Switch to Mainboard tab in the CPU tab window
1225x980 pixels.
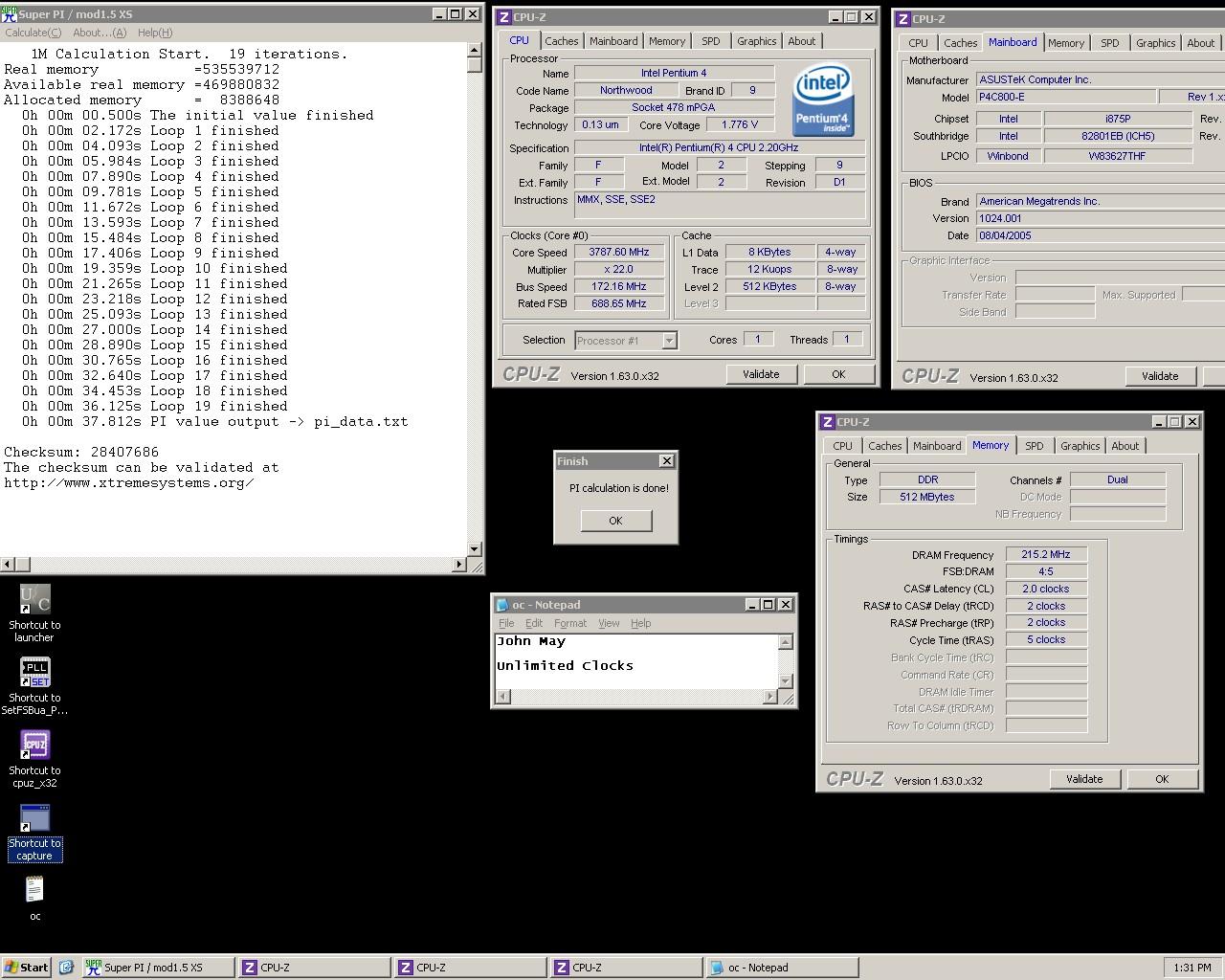613,41
